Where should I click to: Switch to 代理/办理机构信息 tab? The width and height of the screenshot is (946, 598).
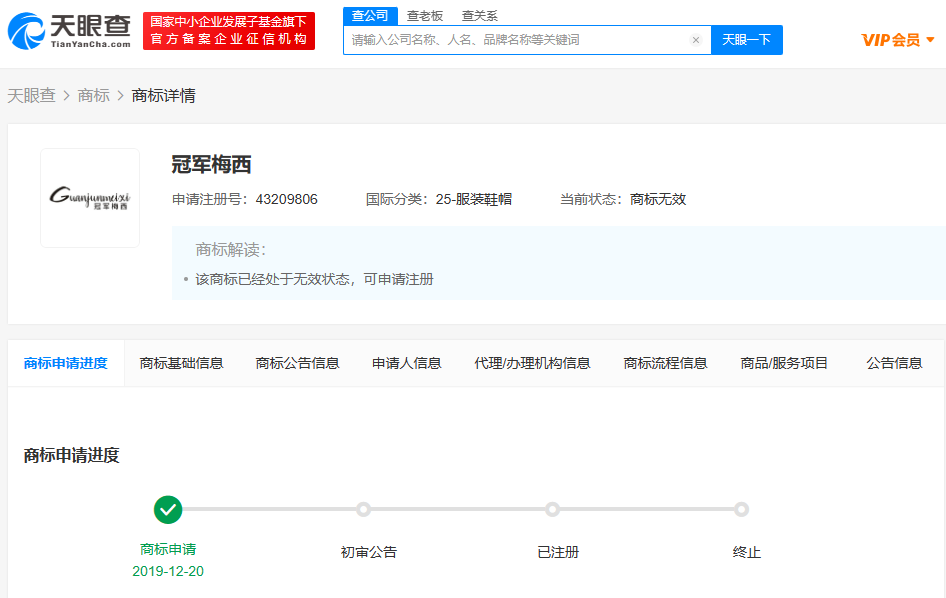532,363
